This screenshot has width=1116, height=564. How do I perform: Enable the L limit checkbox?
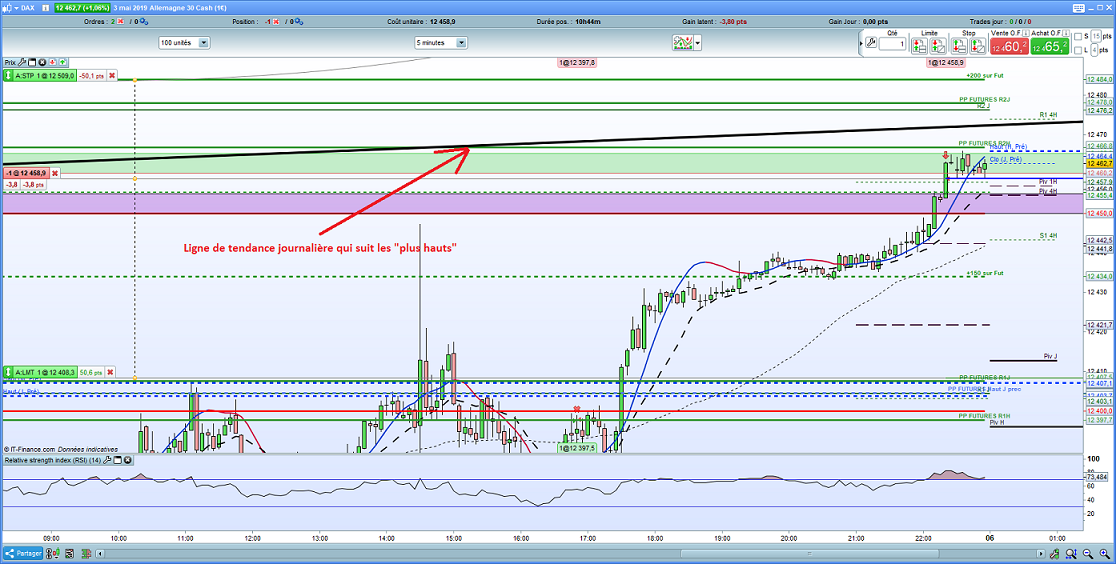pos(1078,50)
